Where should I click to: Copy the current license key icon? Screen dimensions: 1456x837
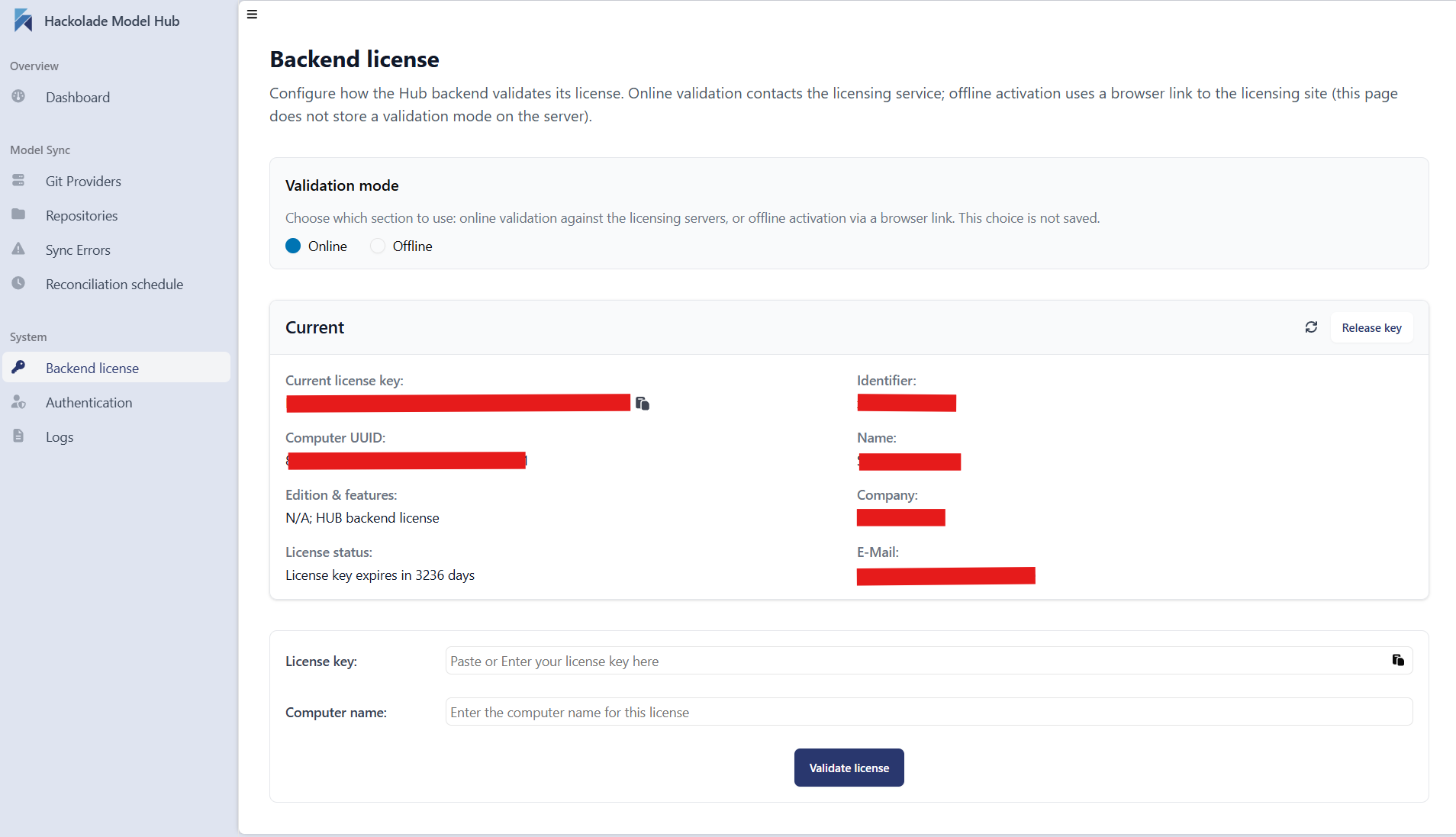point(643,403)
